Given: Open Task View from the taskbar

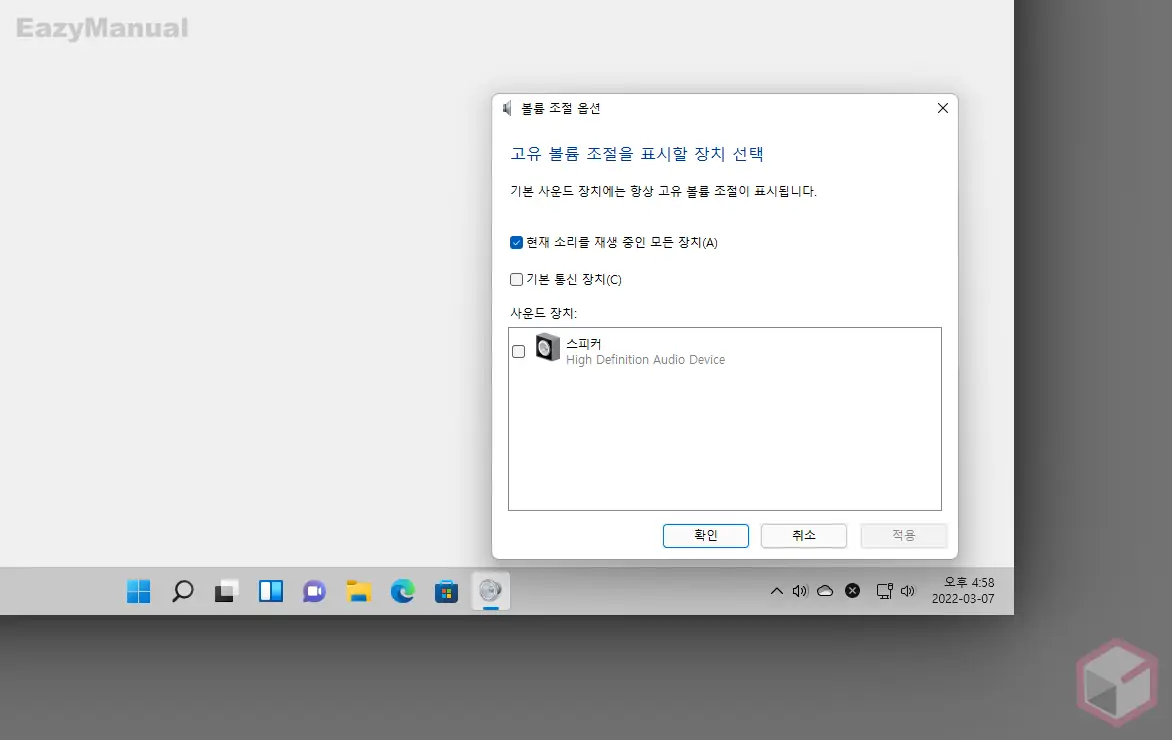Looking at the screenshot, I should coord(226,591).
